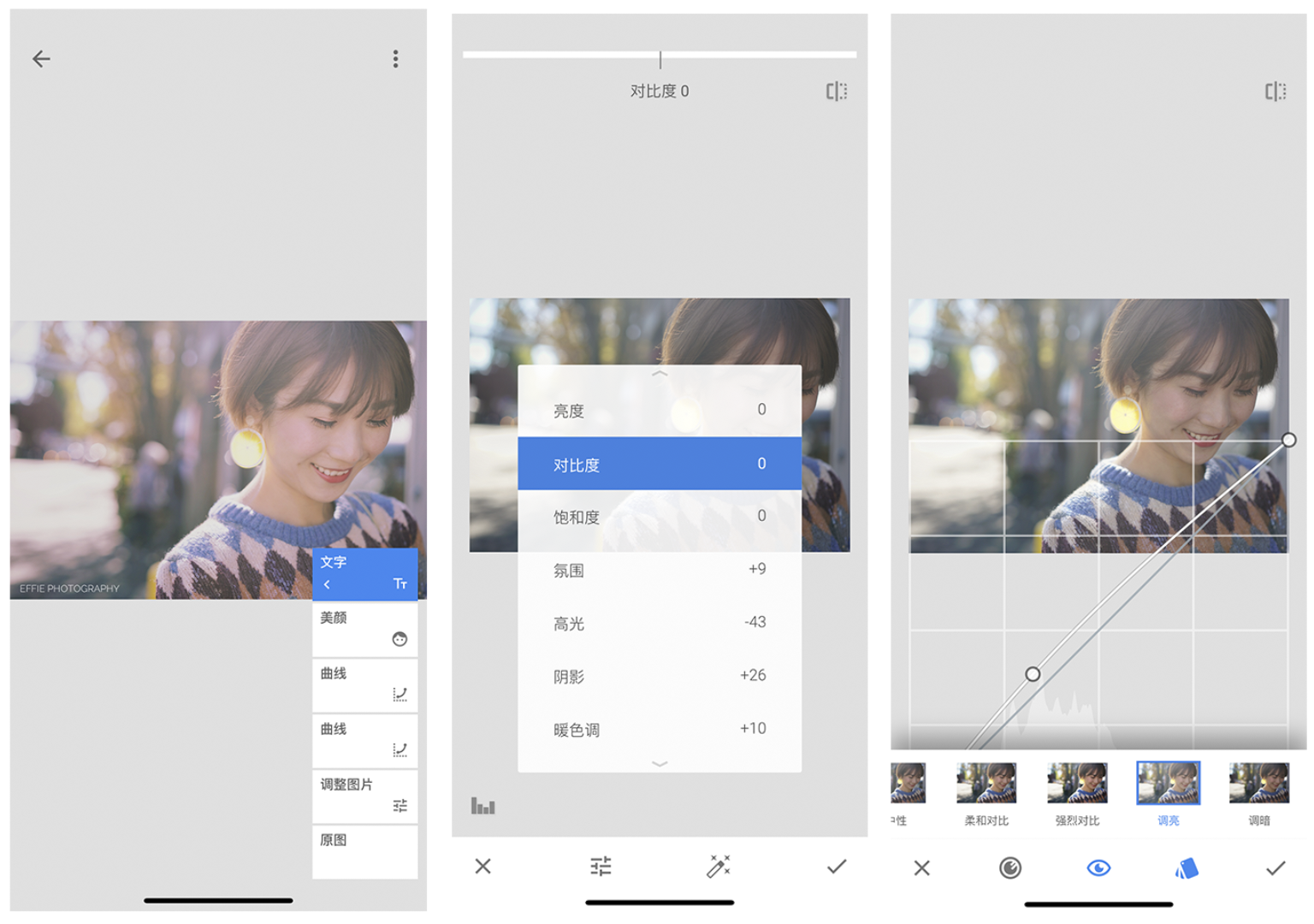The image size is (1314, 924).
Task: Click the auto-adjust magic wand icon
Action: click(x=718, y=867)
